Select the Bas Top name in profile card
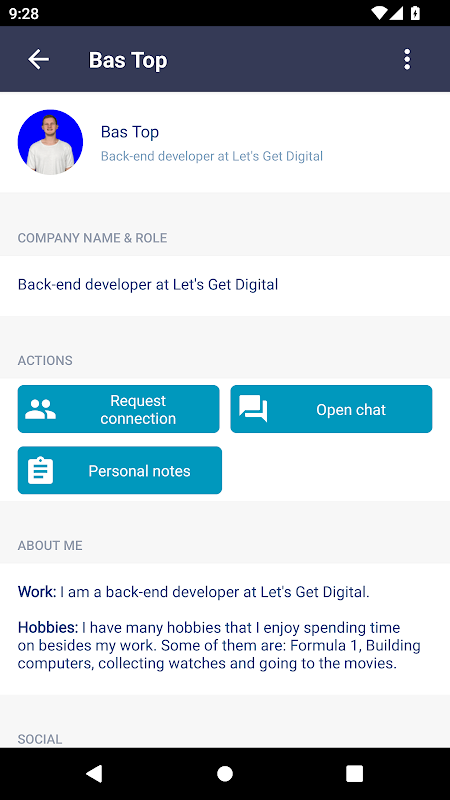 [130, 132]
